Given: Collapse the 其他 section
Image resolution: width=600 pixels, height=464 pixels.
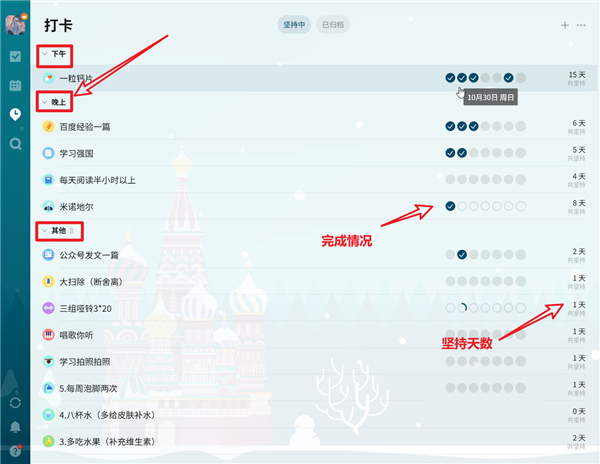Looking at the screenshot, I should pyautogui.click(x=45, y=230).
